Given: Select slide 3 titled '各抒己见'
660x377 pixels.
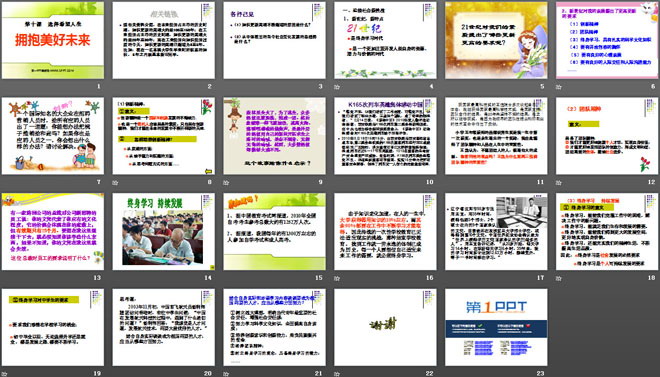Looking at the screenshot, I should 274,40.
